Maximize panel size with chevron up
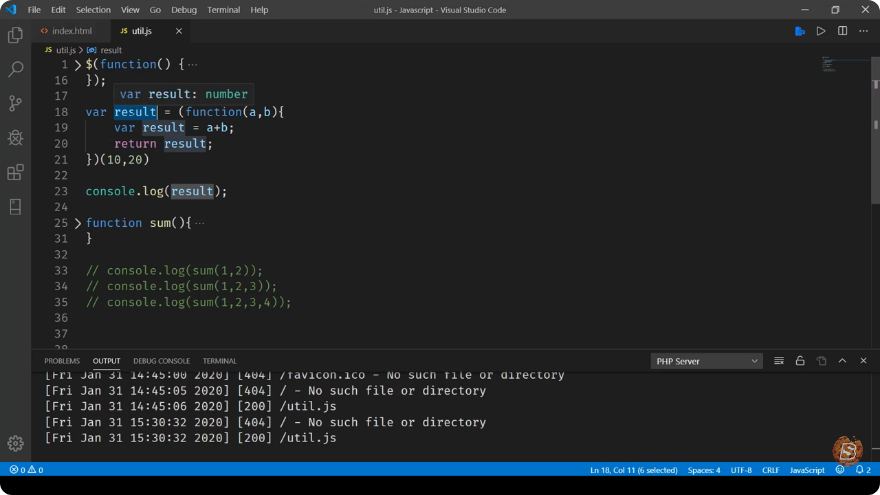Screen dimensions: 880x495 (842, 361)
